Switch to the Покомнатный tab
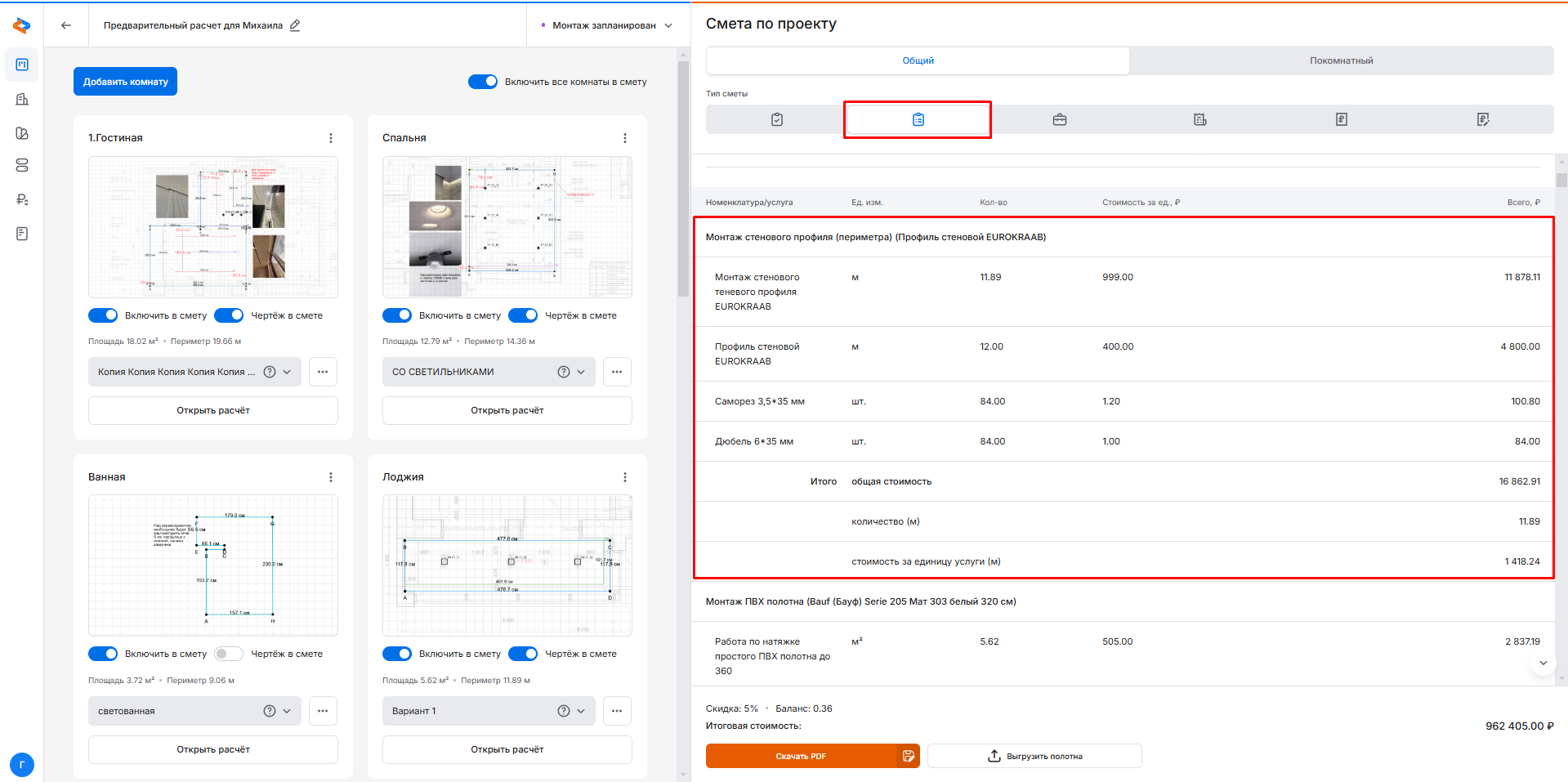Screen dimensions: 1568x782 coord(1341,60)
